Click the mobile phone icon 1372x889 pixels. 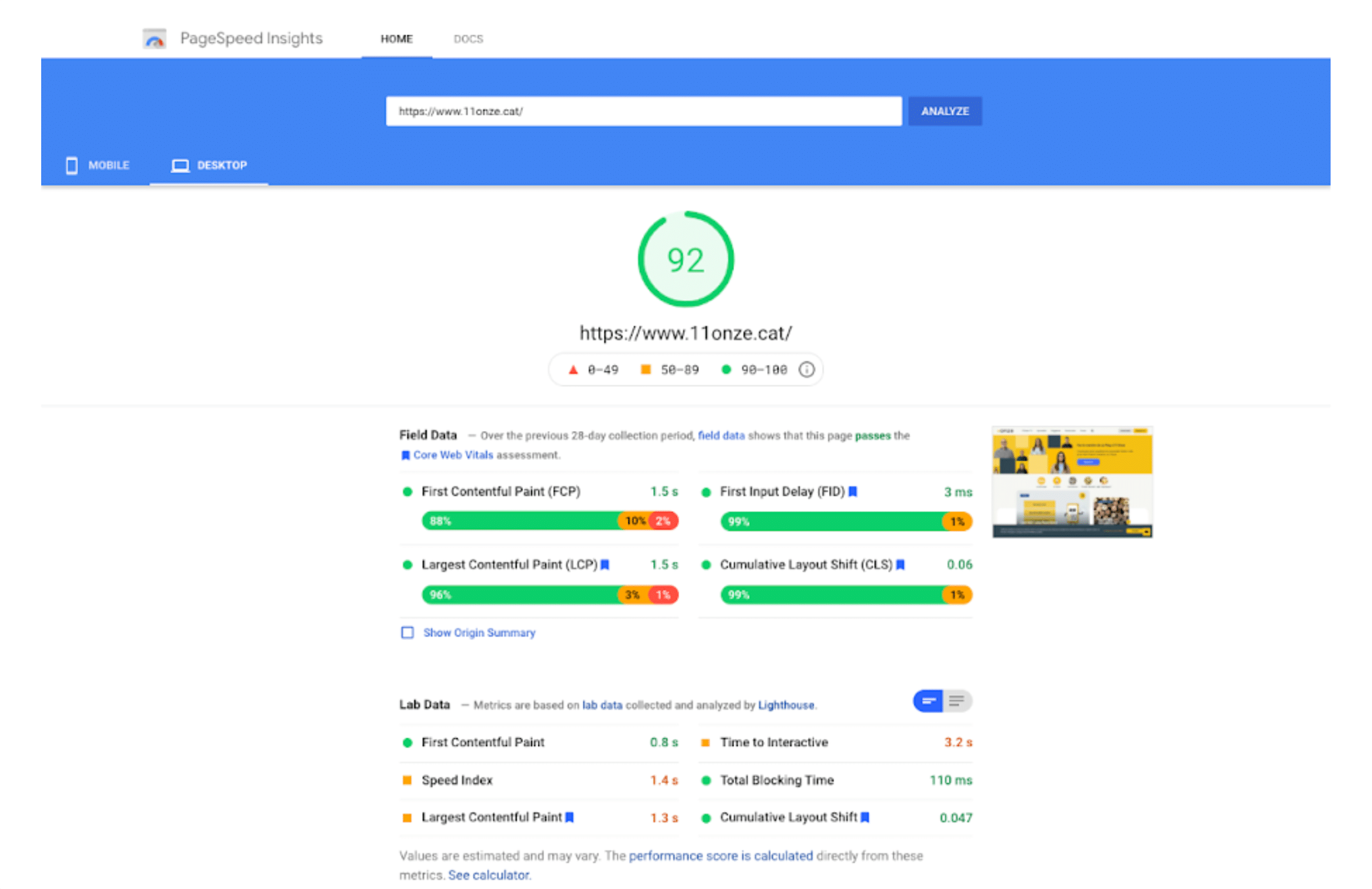click(72, 166)
